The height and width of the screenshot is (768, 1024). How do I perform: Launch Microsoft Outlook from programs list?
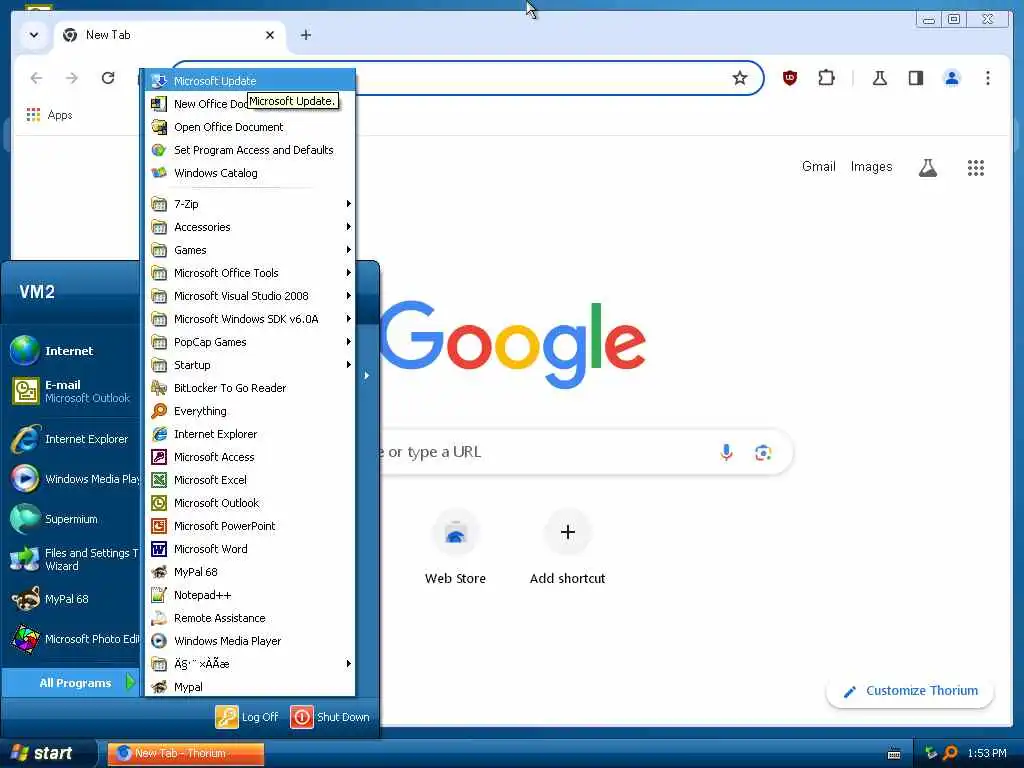tap(250, 503)
